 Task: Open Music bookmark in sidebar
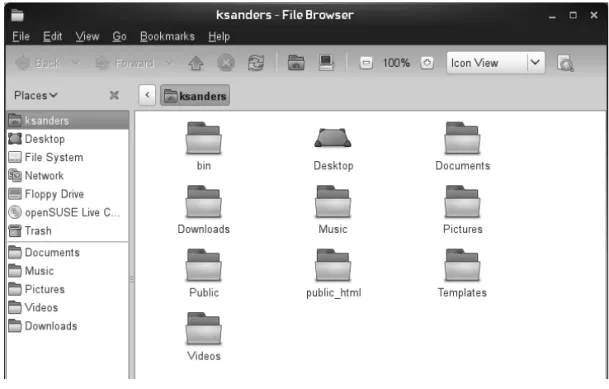pyautogui.click(x=68, y=271)
